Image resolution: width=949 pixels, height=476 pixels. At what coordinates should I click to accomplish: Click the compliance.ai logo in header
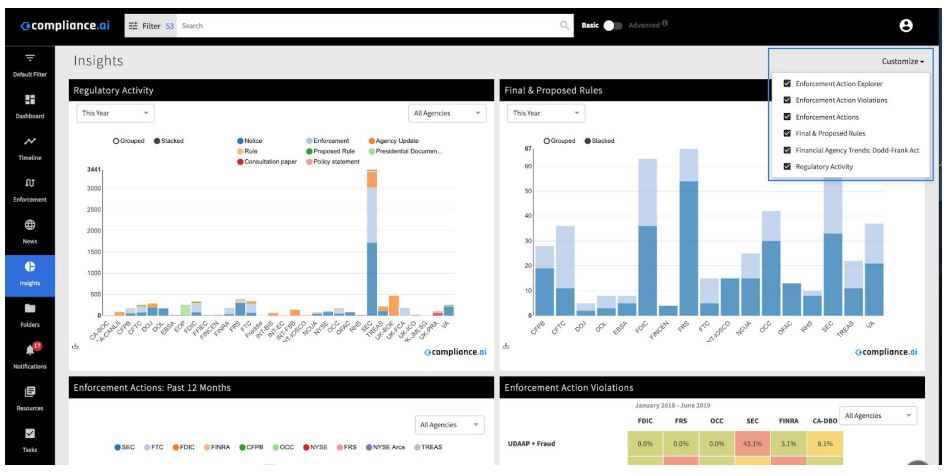click(66, 26)
